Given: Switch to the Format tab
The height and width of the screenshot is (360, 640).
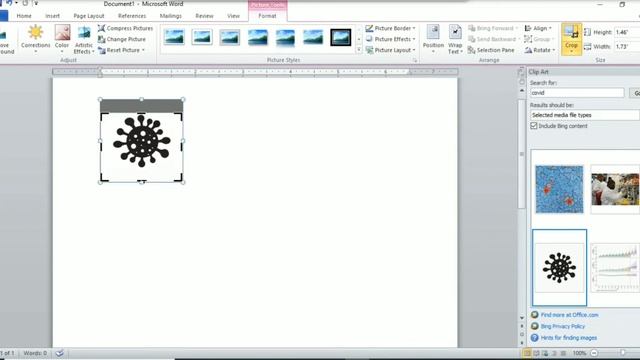Looking at the screenshot, I should (x=267, y=16).
